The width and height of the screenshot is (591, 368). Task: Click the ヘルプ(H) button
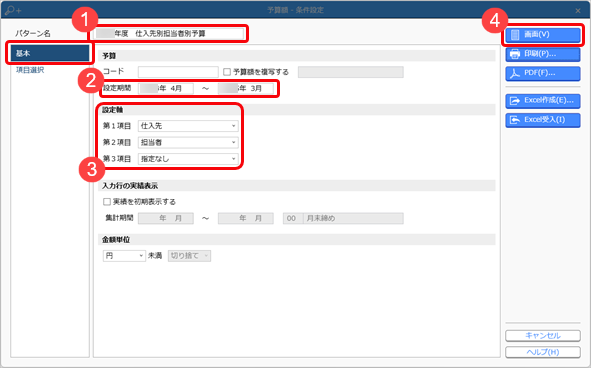(x=543, y=352)
